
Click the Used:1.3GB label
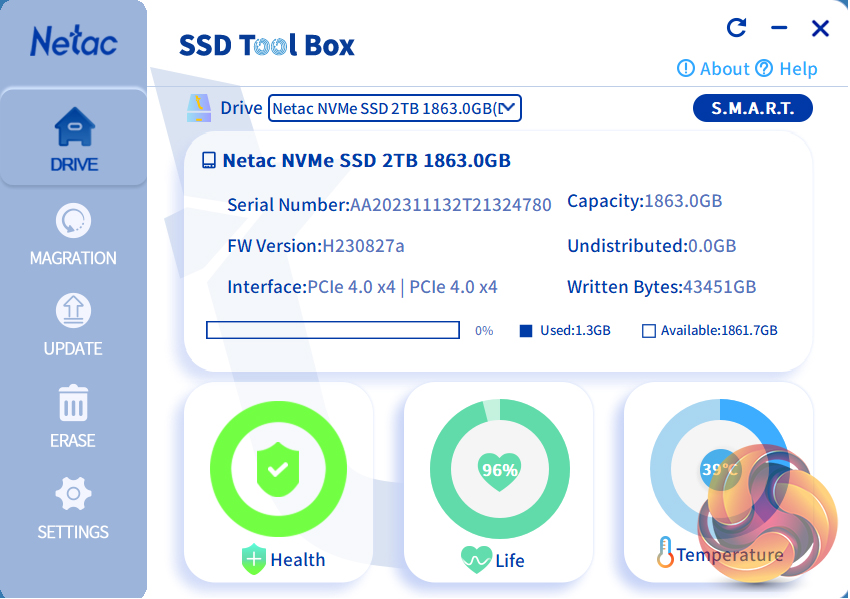(x=575, y=331)
